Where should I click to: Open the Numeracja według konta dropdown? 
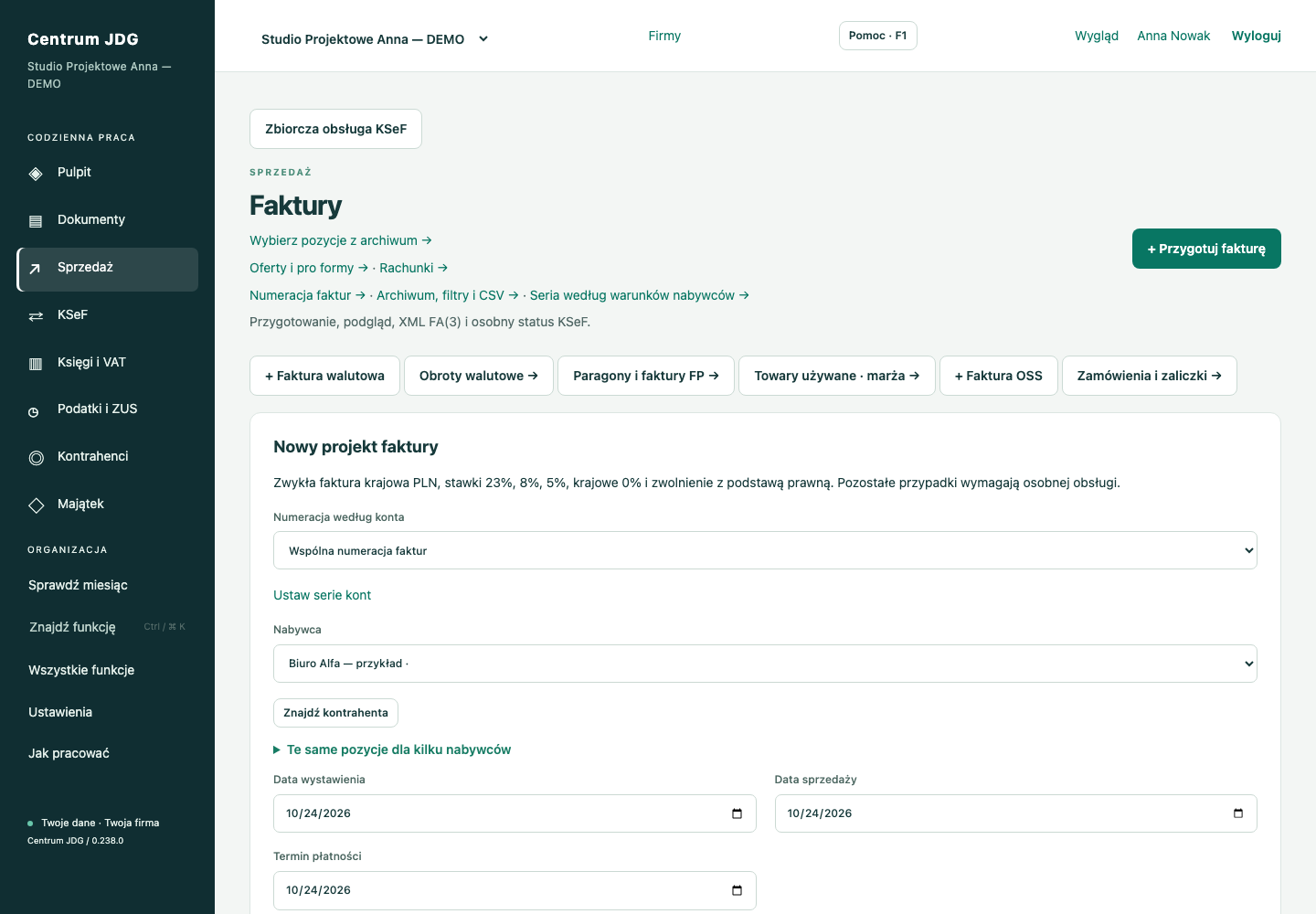pos(765,550)
